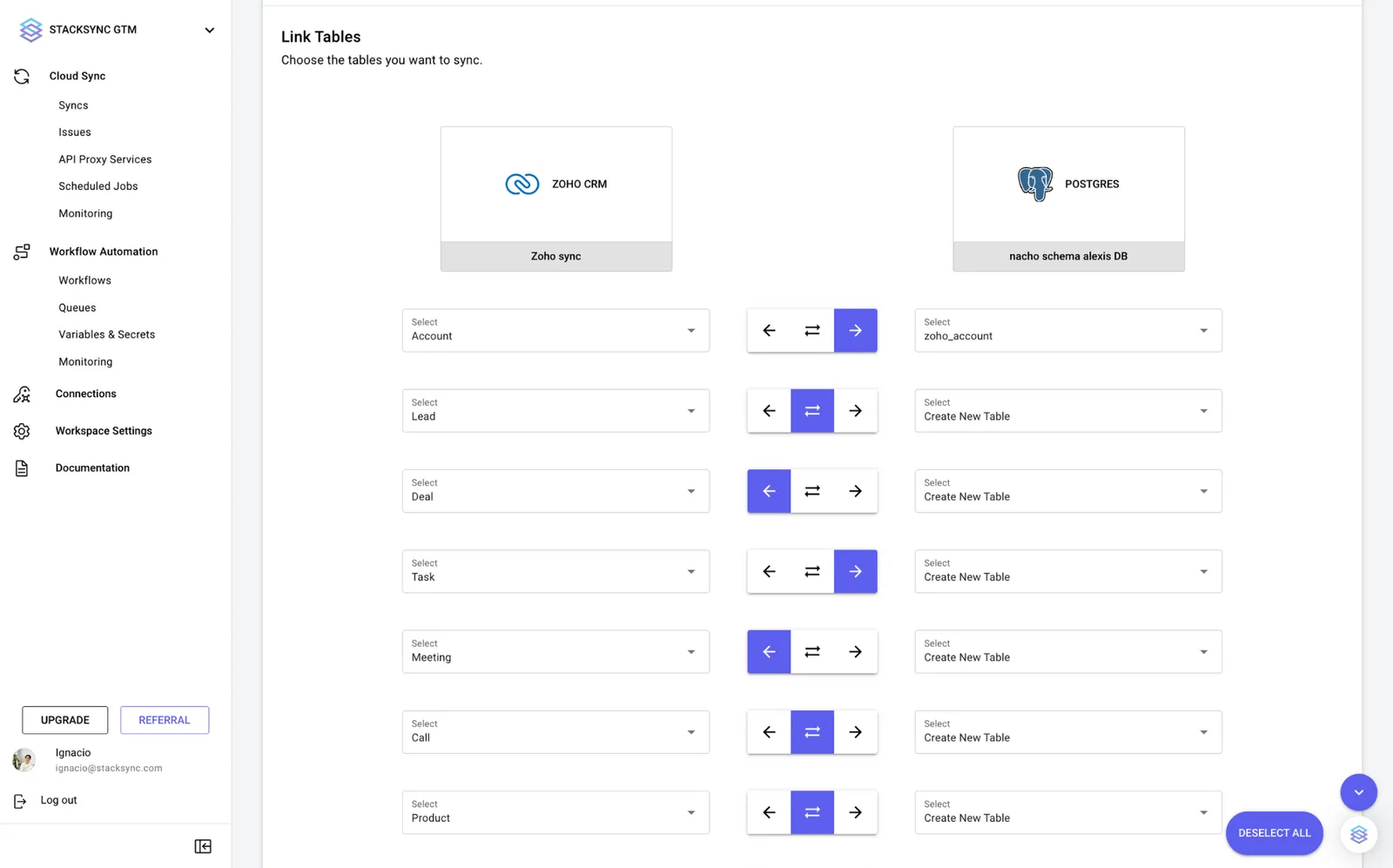Click the Stacksync logo in the sidebar header
Image resolution: width=1393 pixels, height=868 pixels.
point(30,30)
